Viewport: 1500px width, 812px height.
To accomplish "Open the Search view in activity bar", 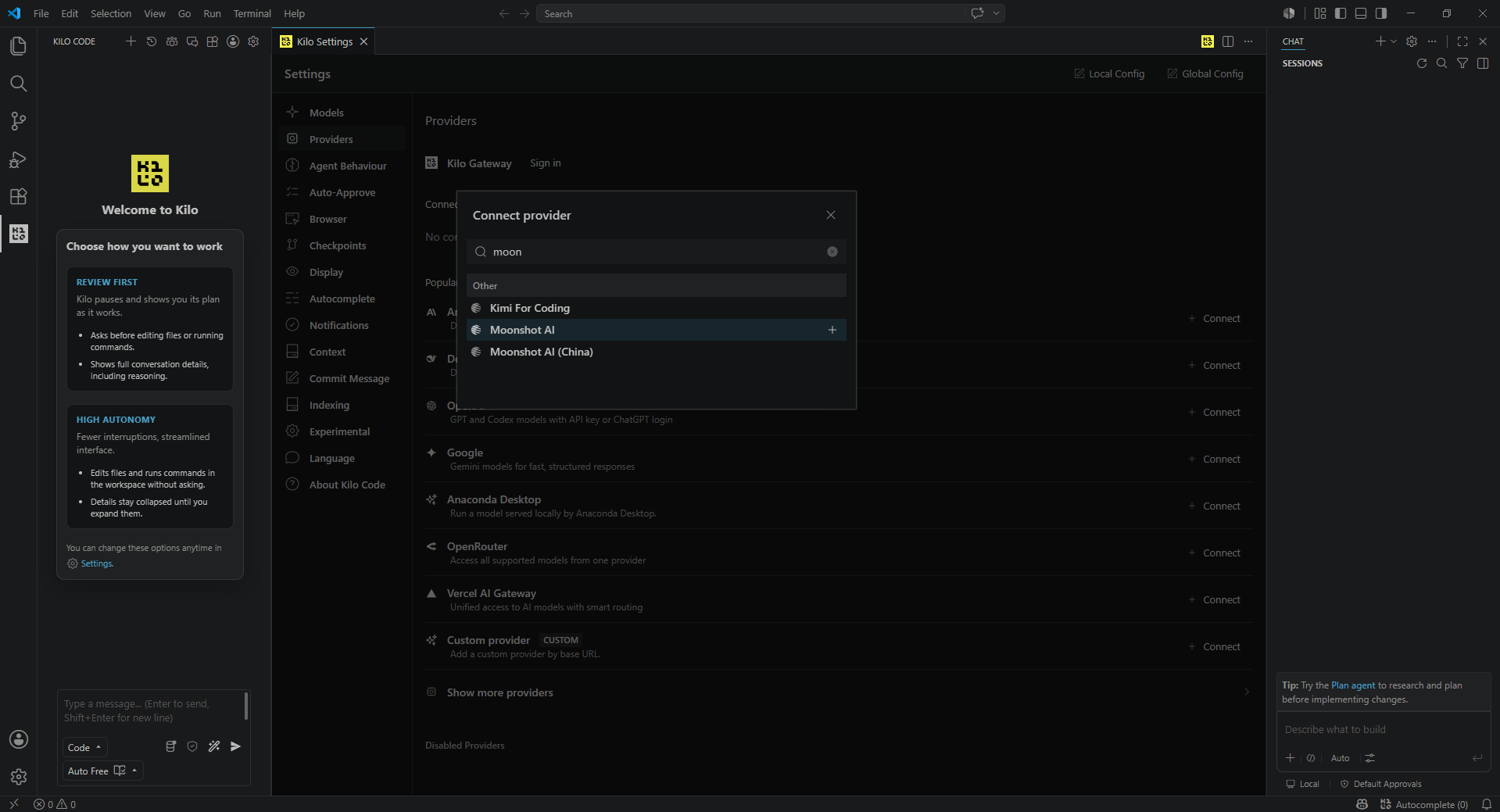I will [18, 84].
